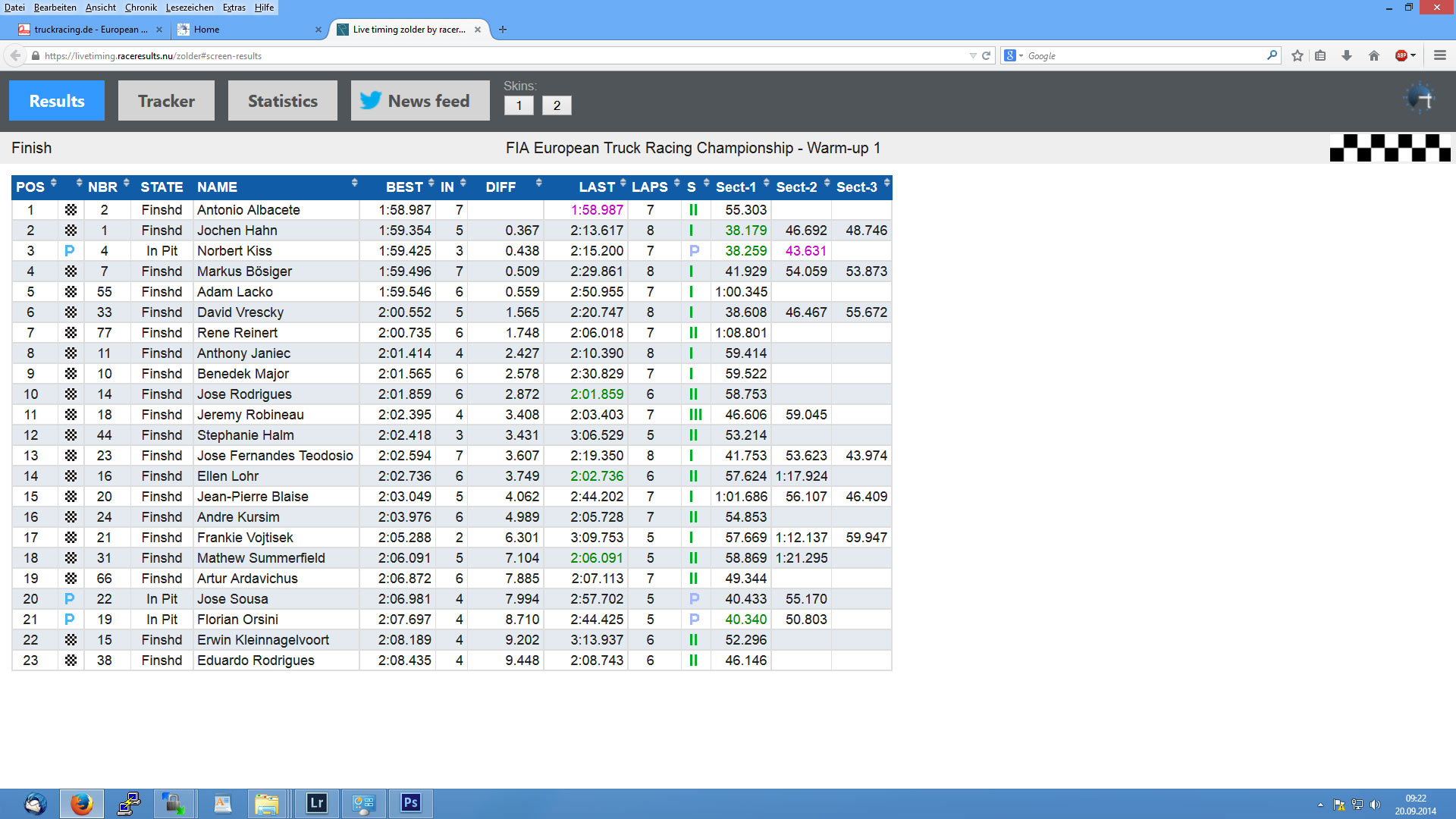1456x819 pixels.
Task: Open the Statistics view
Action: point(283,101)
